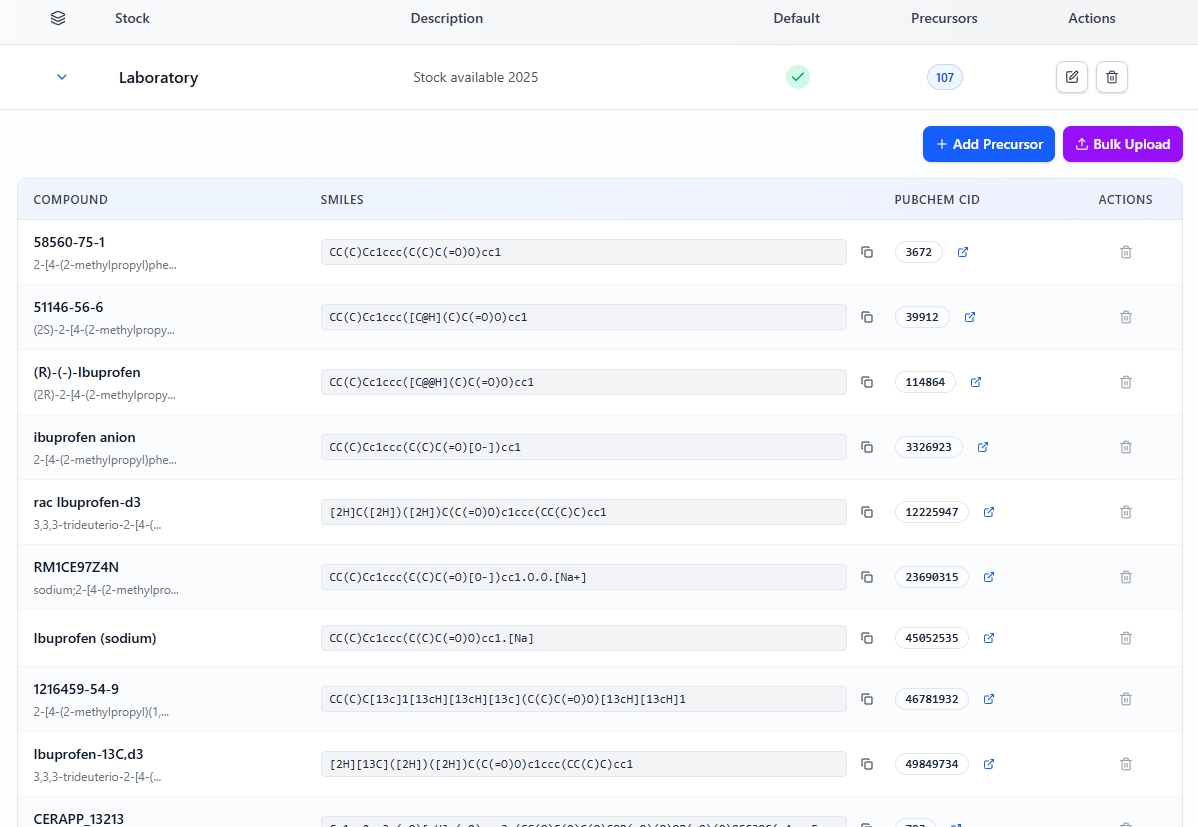Copy SMILES for (R)-(-)-Ibuprofen

click(867, 382)
